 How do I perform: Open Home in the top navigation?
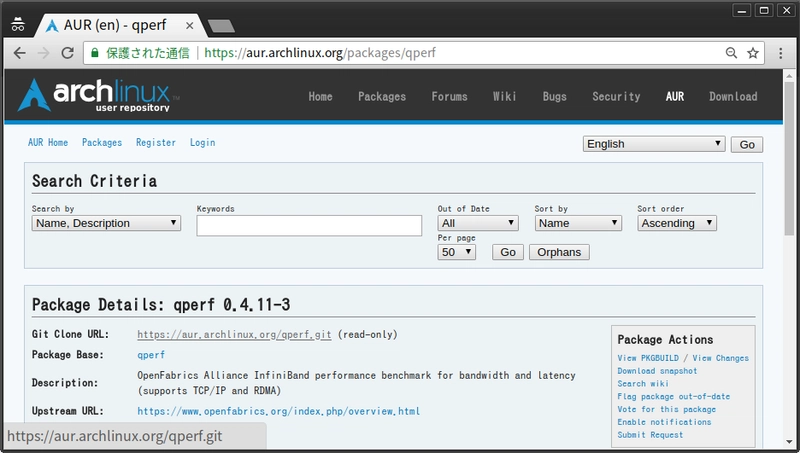click(320, 96)
